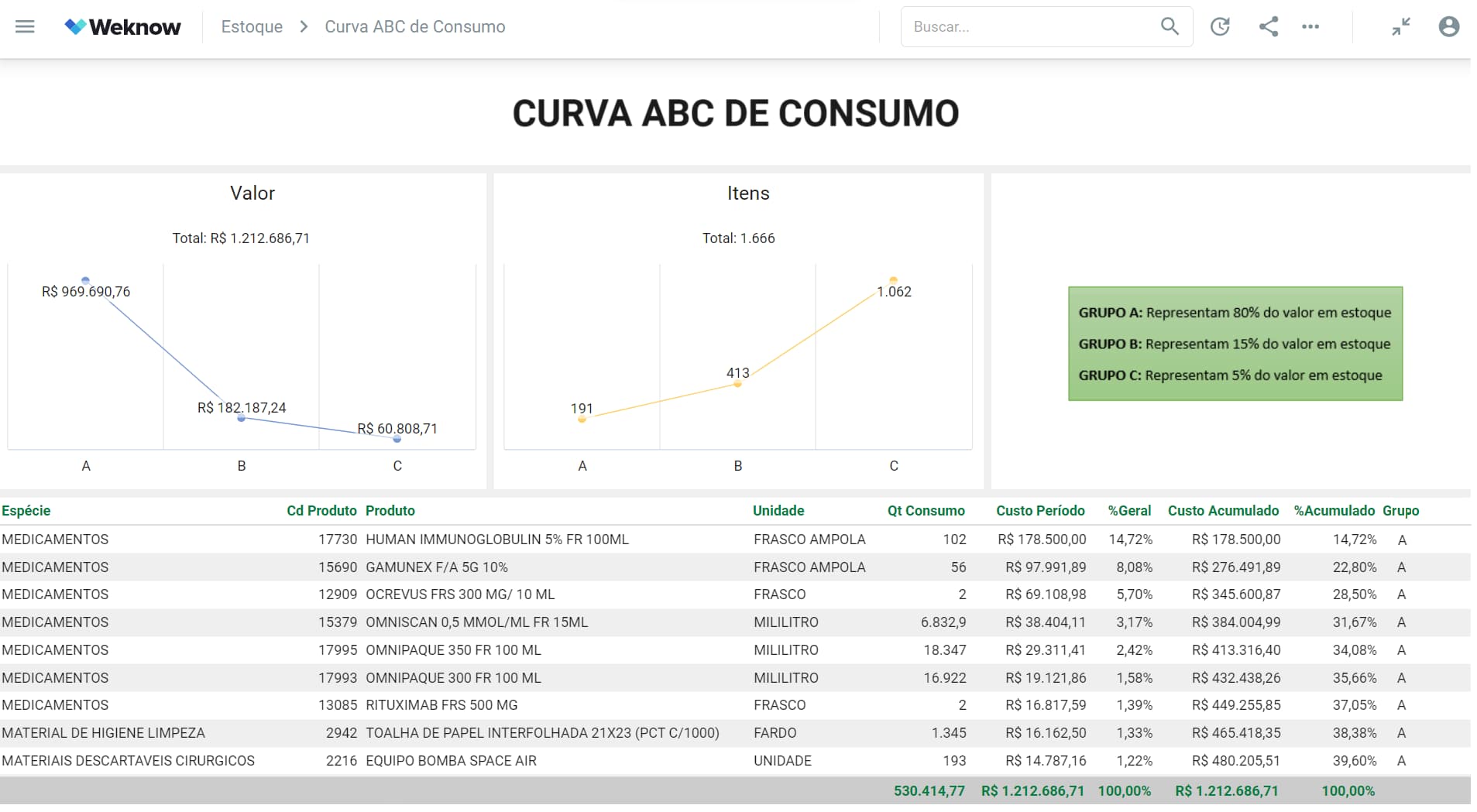Click the Itens chart title
This screenshot has height=812, width=1477.
pyautogui.click(x=748, y=193)
